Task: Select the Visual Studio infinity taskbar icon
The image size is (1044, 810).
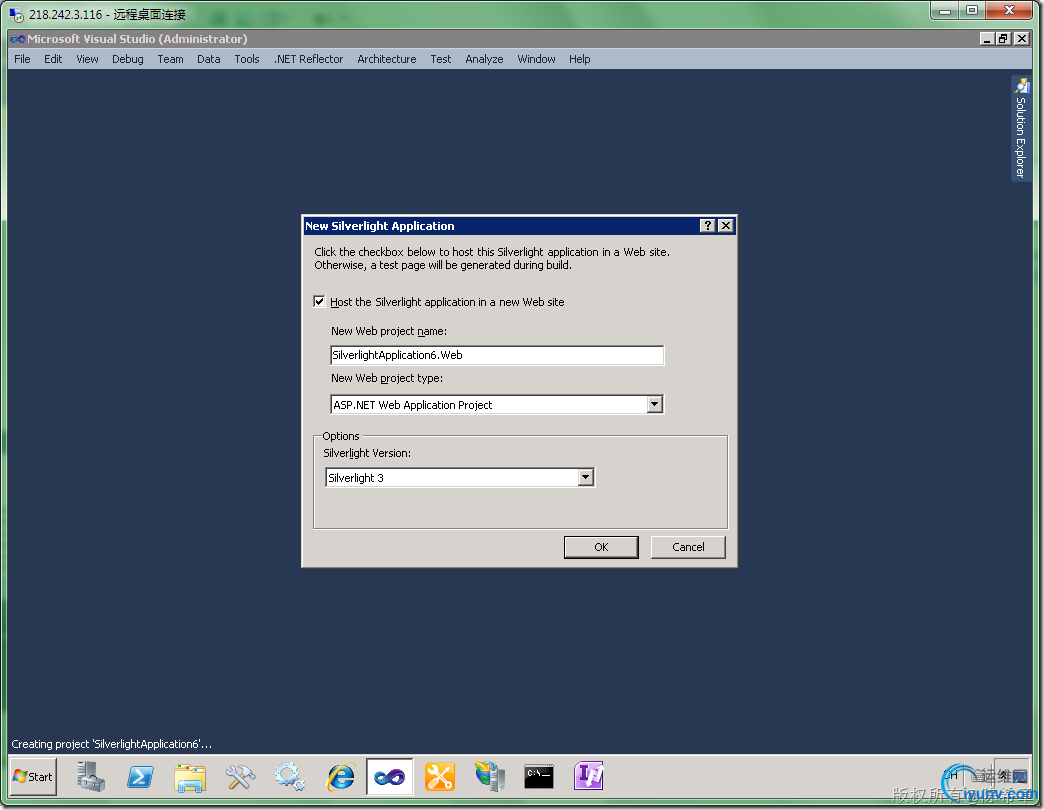Action: (390, 777)
